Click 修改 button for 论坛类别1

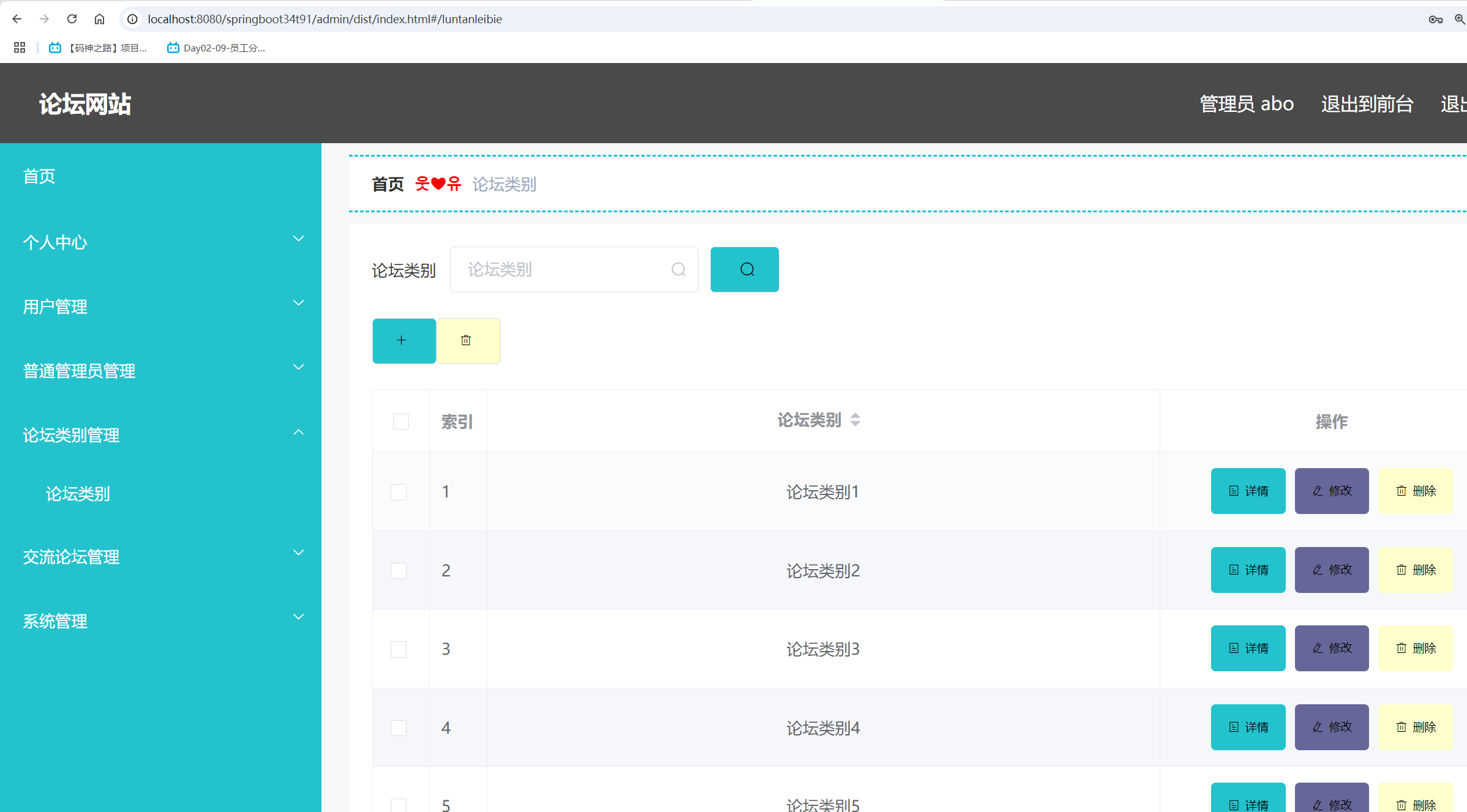click(1331, 491)
